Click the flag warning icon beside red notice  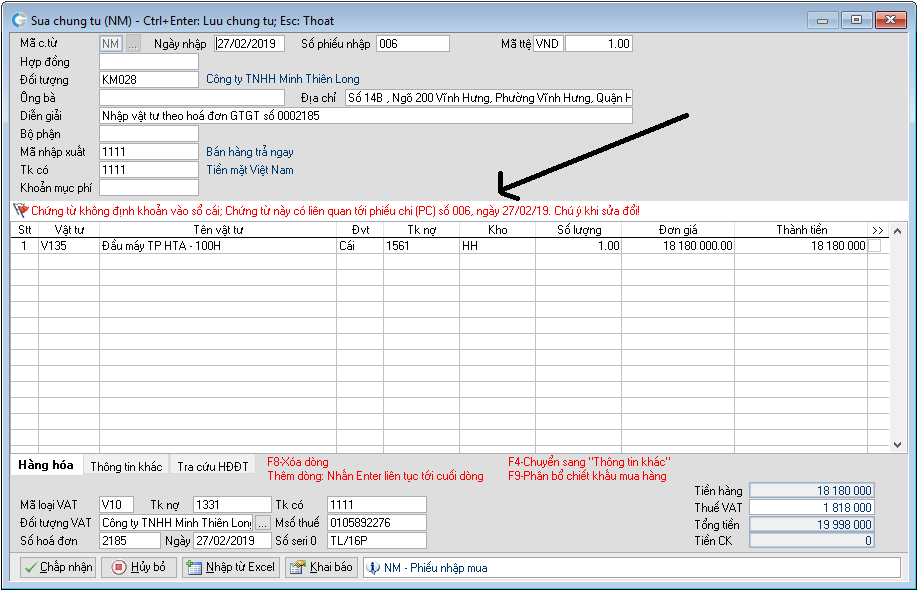(21, 210)
